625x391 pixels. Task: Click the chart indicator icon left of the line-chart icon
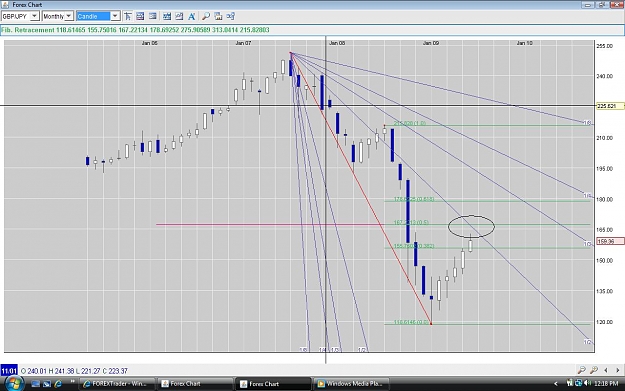(x=167, y=16)
